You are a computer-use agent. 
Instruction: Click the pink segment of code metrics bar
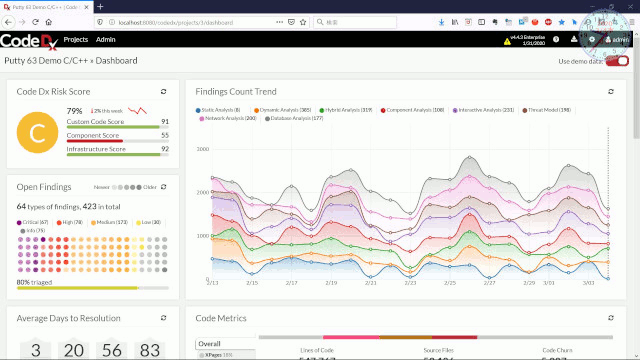point(351,337)
